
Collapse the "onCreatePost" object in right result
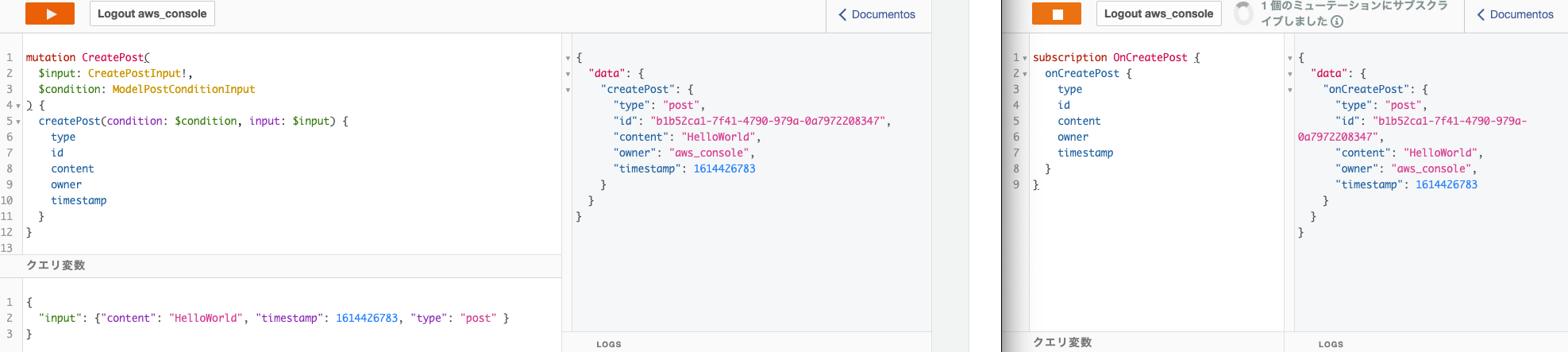(x=1289, y=90)
